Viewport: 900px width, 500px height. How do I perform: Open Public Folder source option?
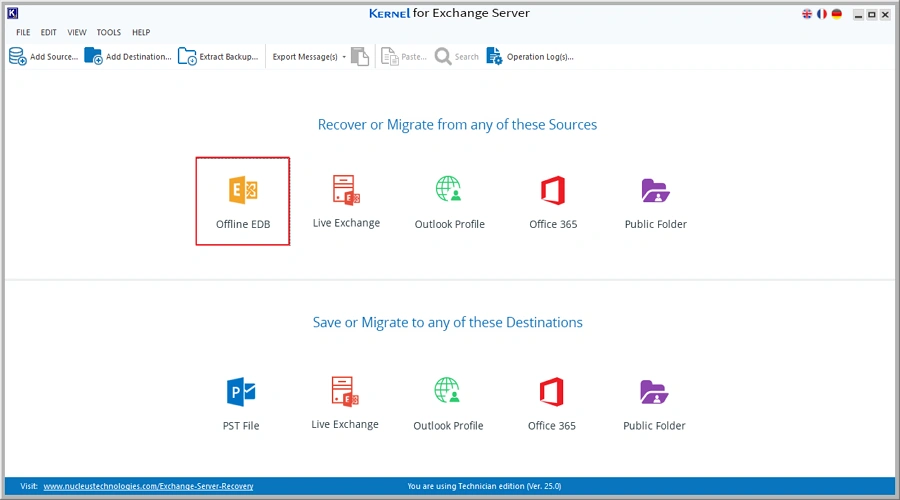(655, 202)
